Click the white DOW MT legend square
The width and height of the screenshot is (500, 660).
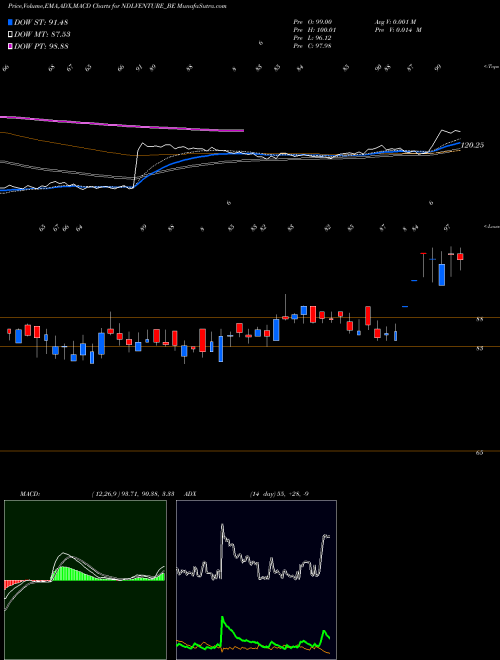pos(11,35)
